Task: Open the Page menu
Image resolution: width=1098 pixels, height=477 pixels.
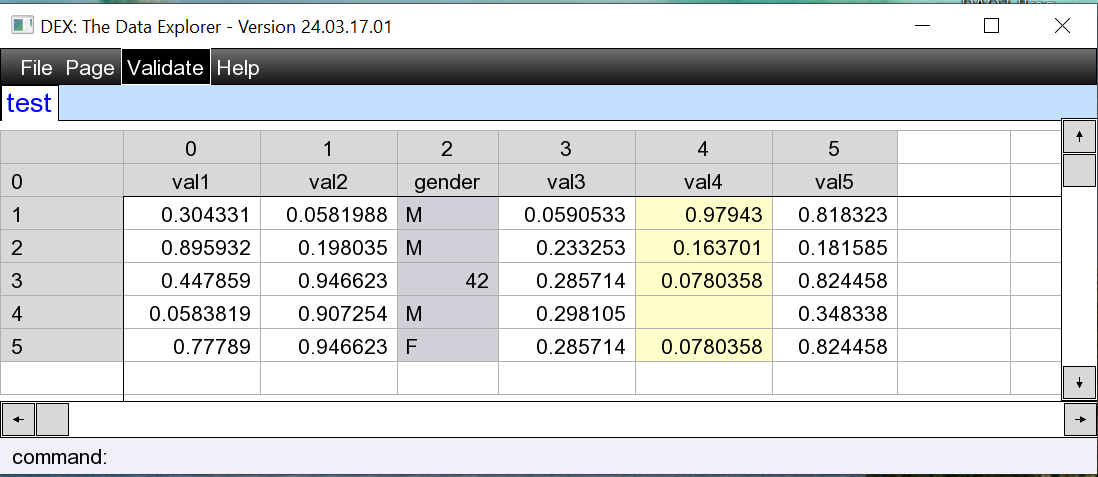Action: click(x=90, y=68)
